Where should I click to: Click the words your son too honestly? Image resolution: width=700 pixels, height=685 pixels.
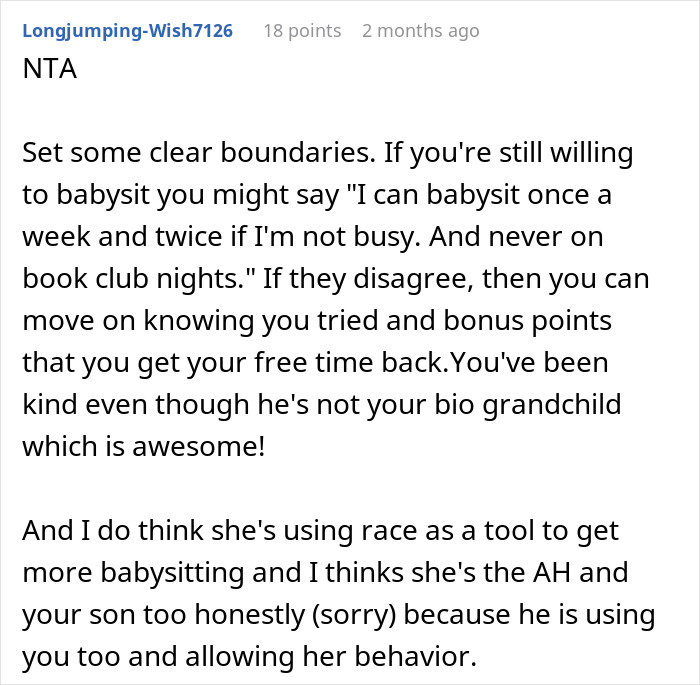(x=163, y=615)
